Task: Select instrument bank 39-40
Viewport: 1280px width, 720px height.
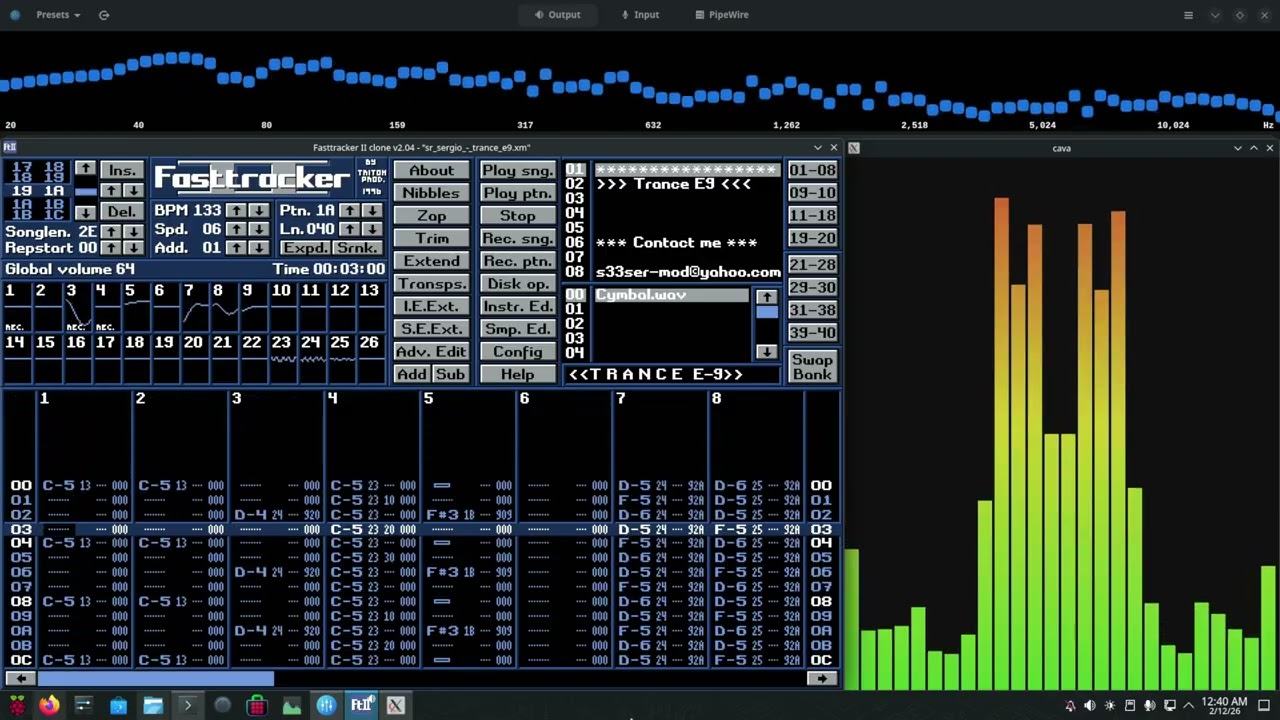Action: coord(812,333)
